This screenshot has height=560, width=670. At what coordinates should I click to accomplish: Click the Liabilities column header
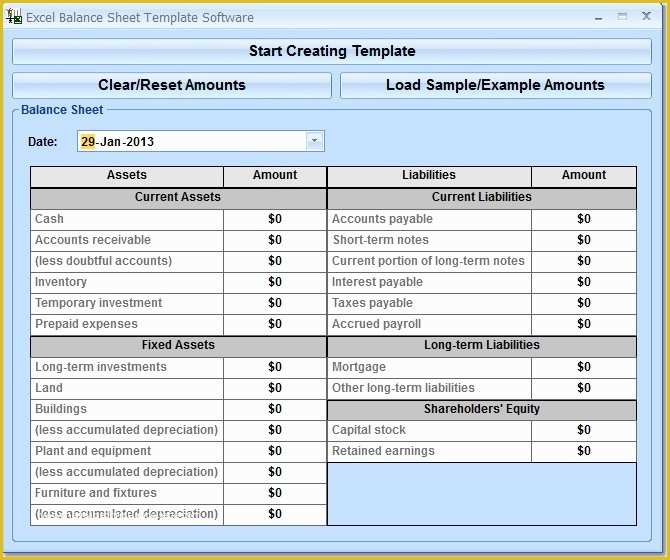coord(429,175)
